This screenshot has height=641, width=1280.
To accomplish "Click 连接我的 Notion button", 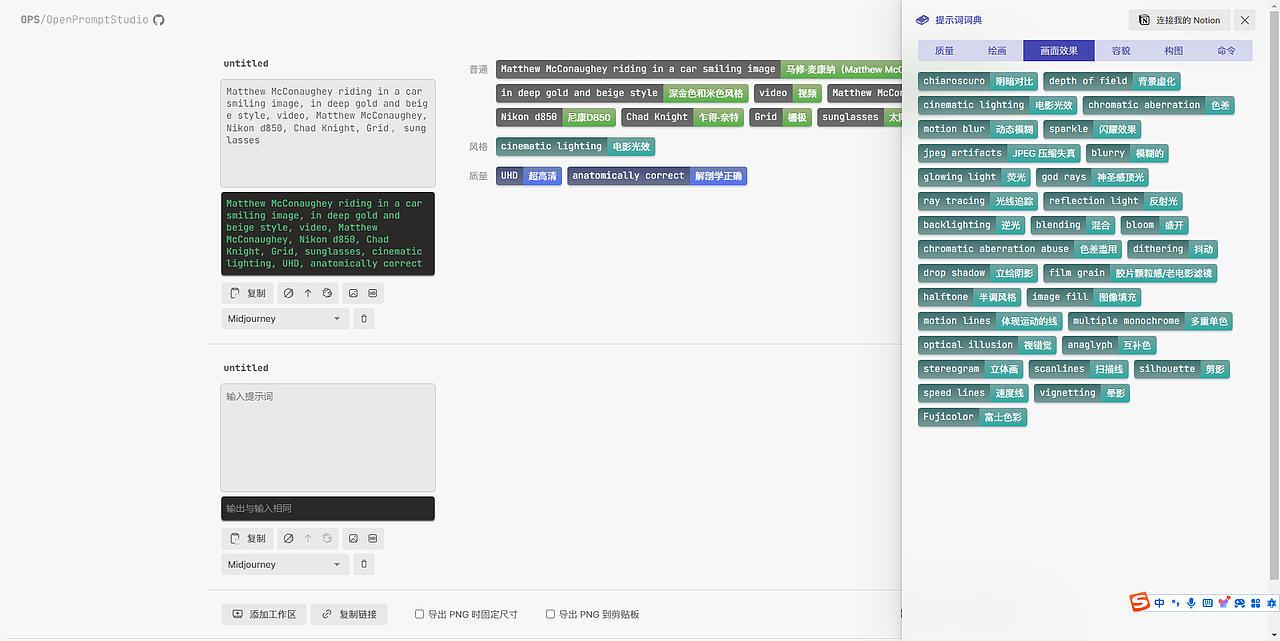I will point(1180,20).
